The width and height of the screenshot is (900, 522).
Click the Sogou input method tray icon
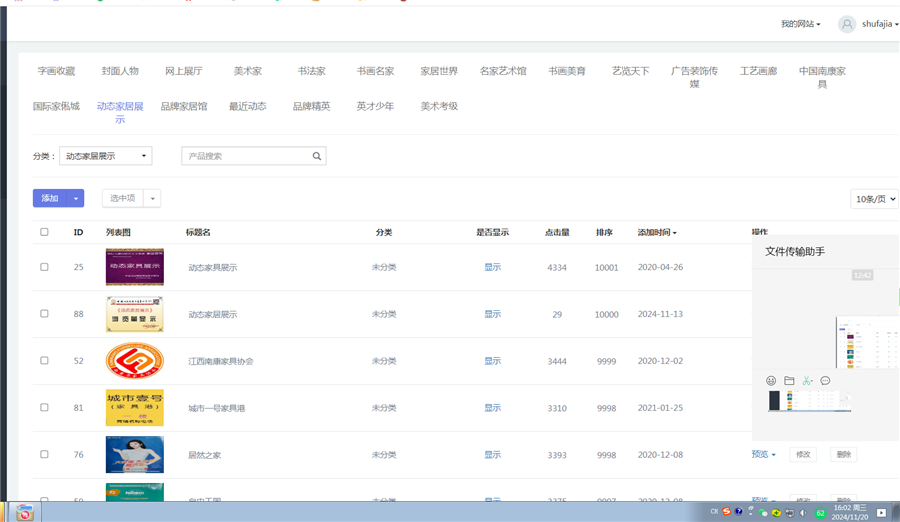pos(727,512)
